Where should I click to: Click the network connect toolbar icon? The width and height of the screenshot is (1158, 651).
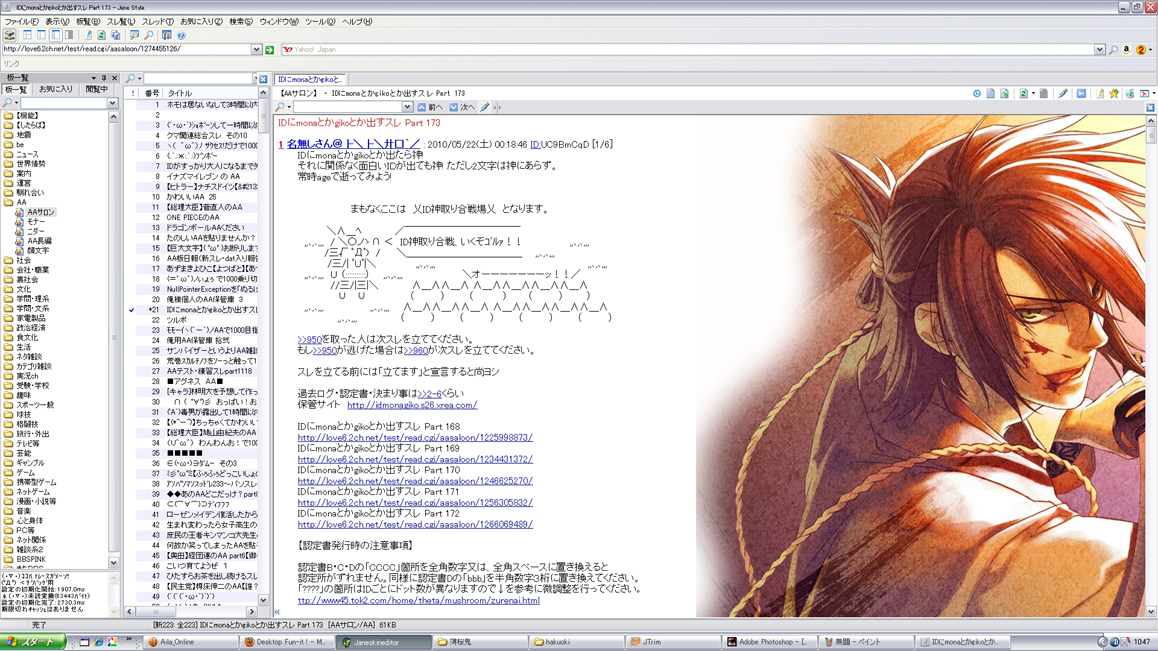tap(10, 35)
